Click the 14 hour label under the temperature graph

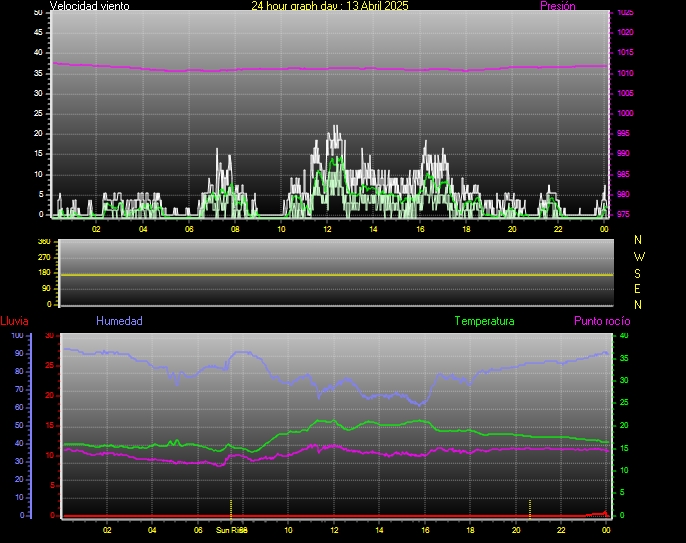coord(379,530)
